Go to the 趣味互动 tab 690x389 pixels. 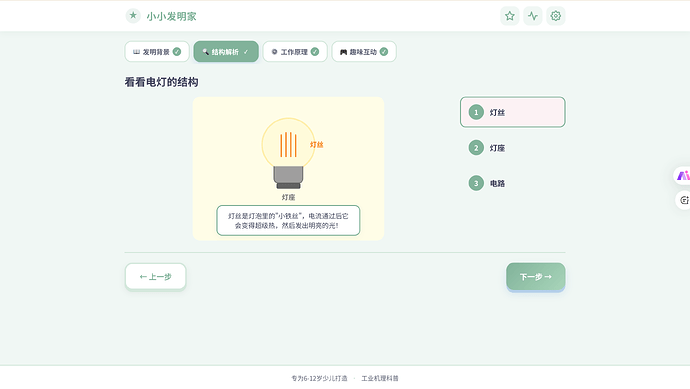pos(364,52)
